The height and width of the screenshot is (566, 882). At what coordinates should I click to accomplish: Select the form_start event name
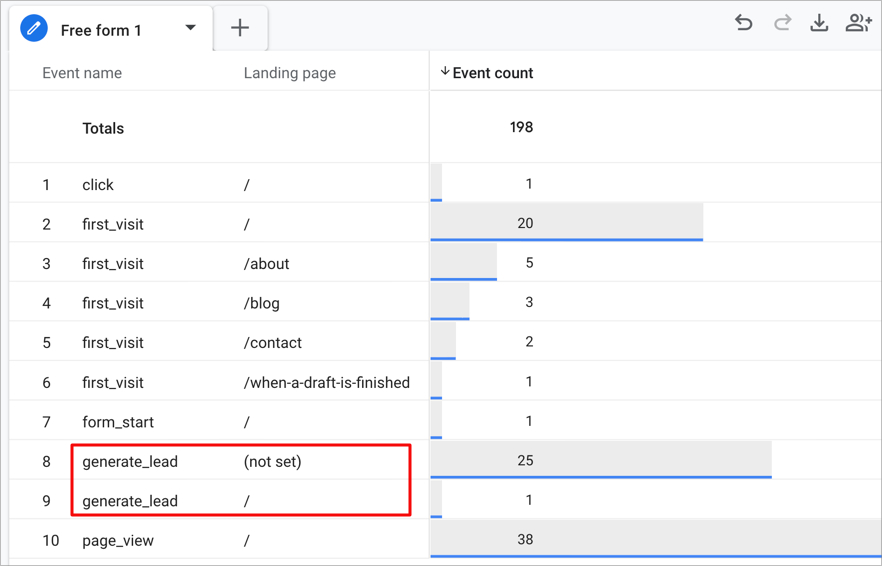pos(118,422)
